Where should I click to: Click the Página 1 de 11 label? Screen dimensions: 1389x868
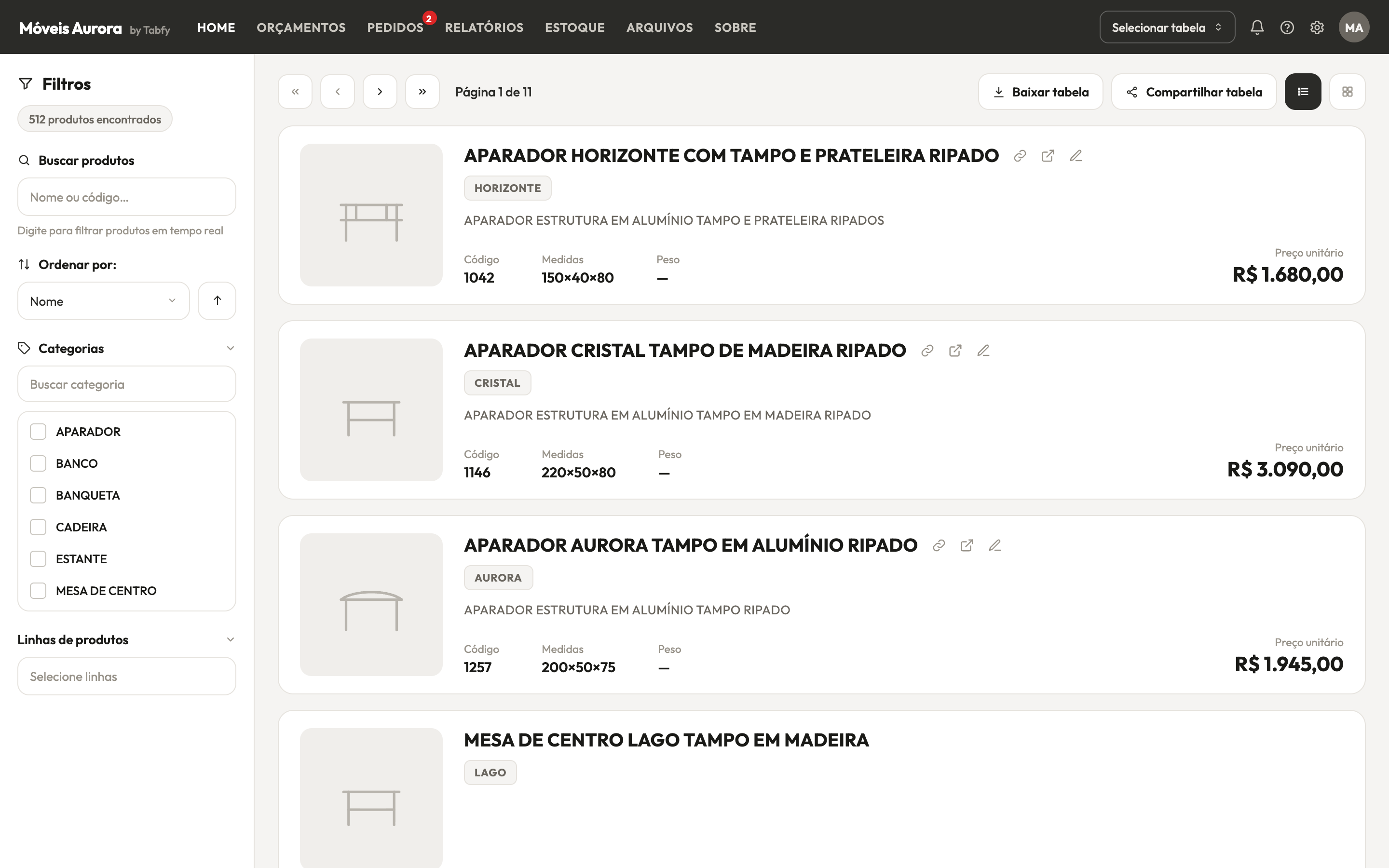pos(493,92)
